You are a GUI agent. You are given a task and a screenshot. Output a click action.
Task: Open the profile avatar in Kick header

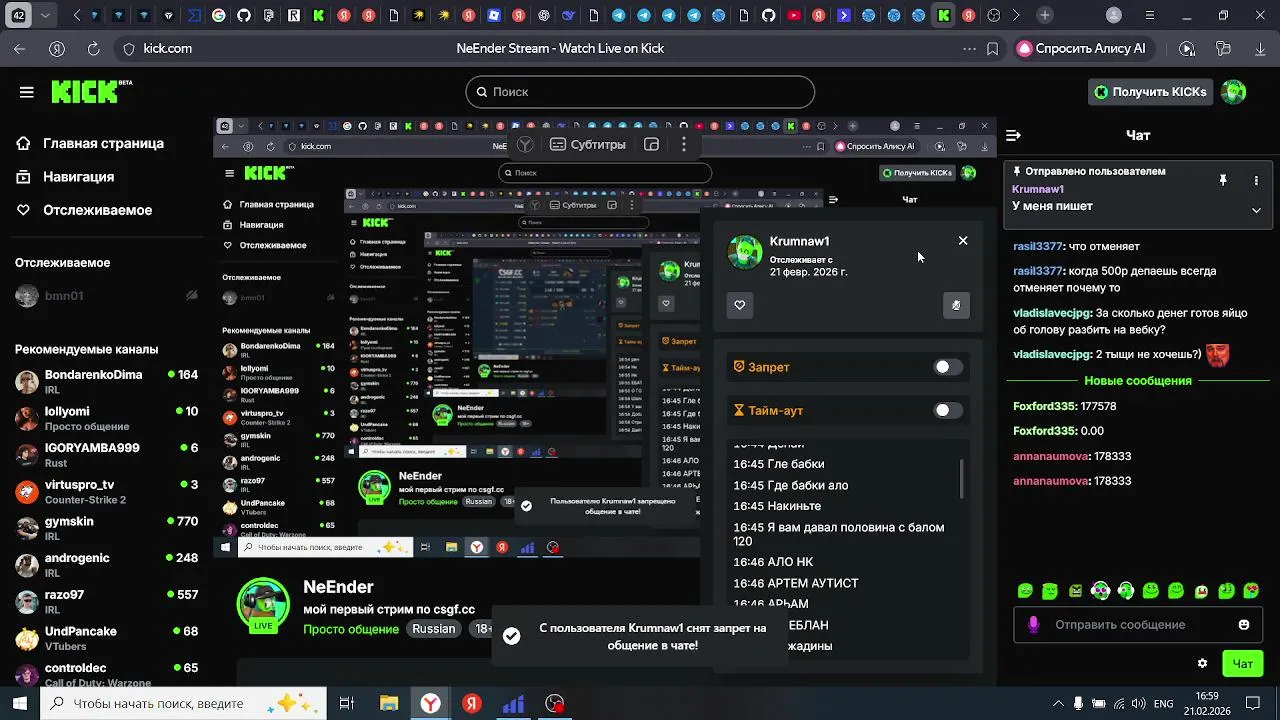(x=1234, y=92)
